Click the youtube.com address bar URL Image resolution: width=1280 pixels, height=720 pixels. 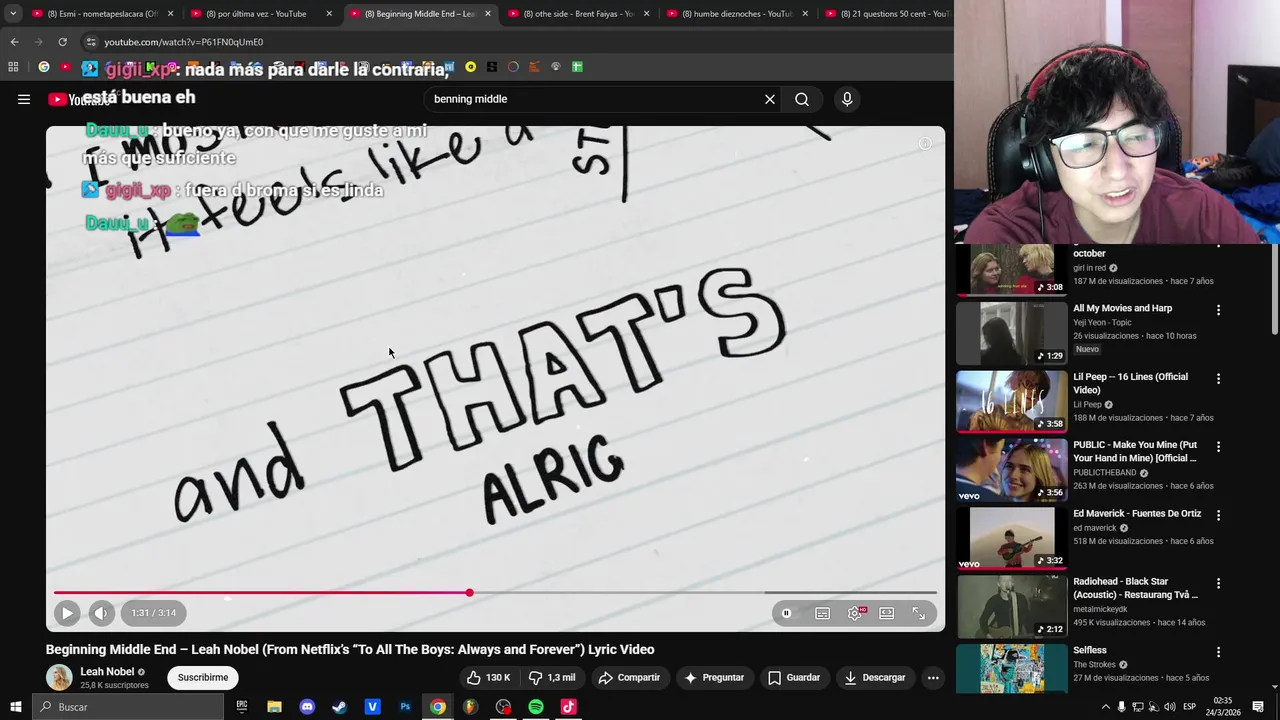[x=184, y=42]
